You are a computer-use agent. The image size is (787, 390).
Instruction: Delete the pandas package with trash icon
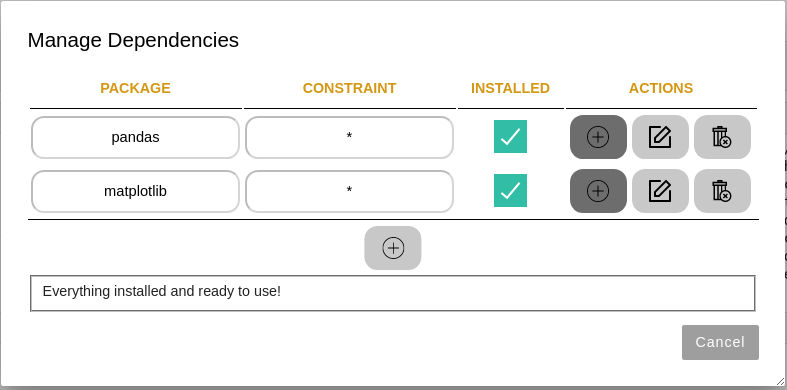(722, 137)
